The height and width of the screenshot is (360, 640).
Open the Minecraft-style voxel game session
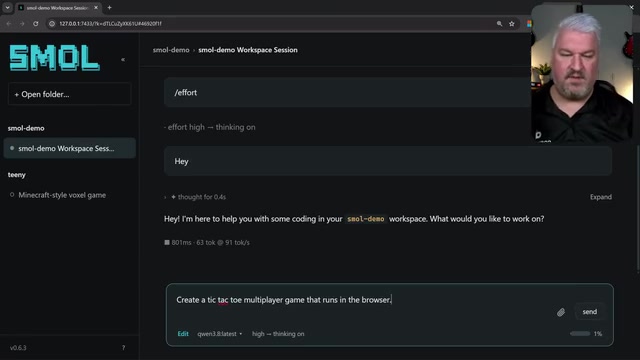click(62, 195)
